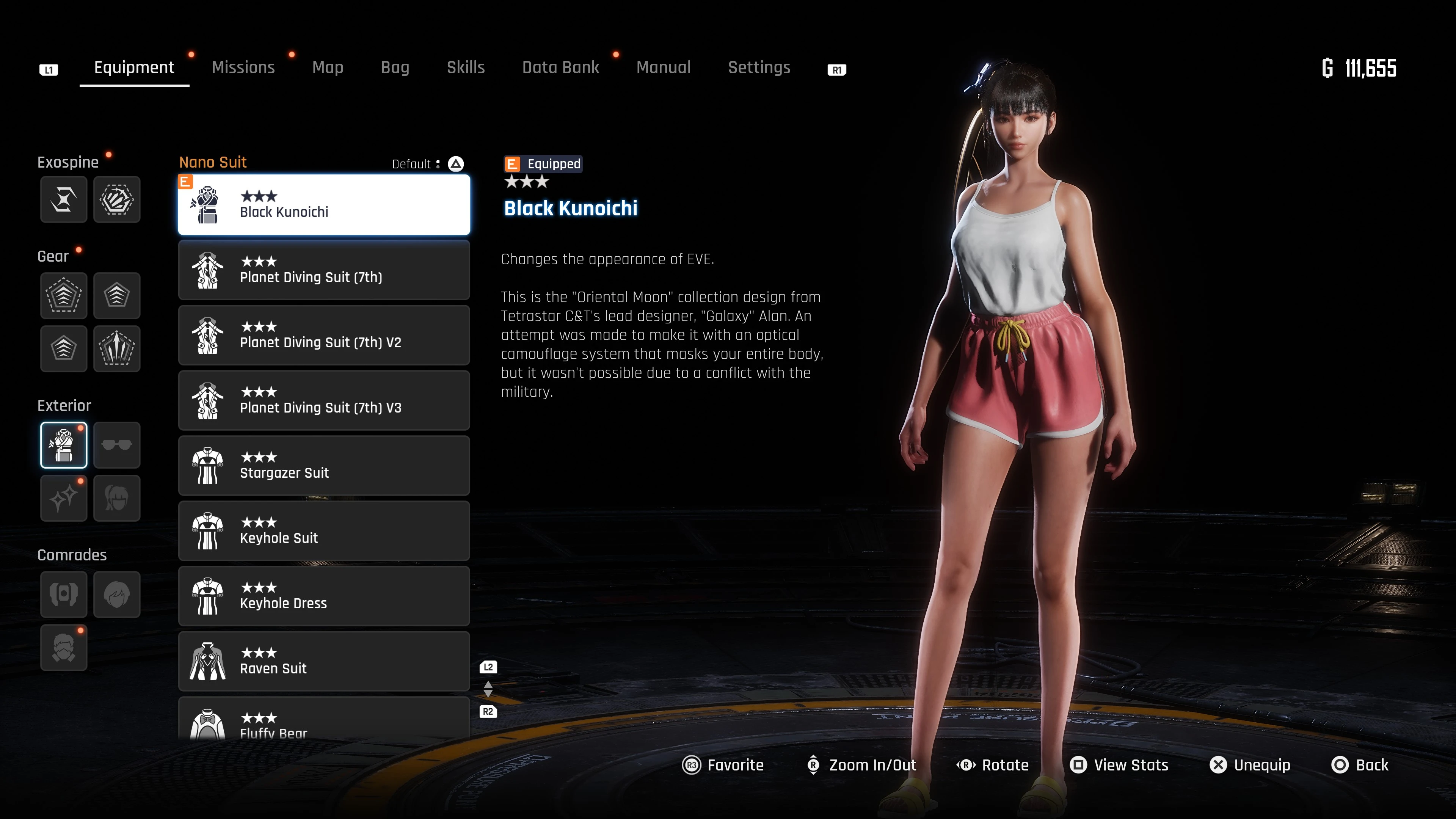This screenshot has height=819, width=1456.
Task: Select the hexagonal second Exospine slot
Action: (x=116, y=199)
